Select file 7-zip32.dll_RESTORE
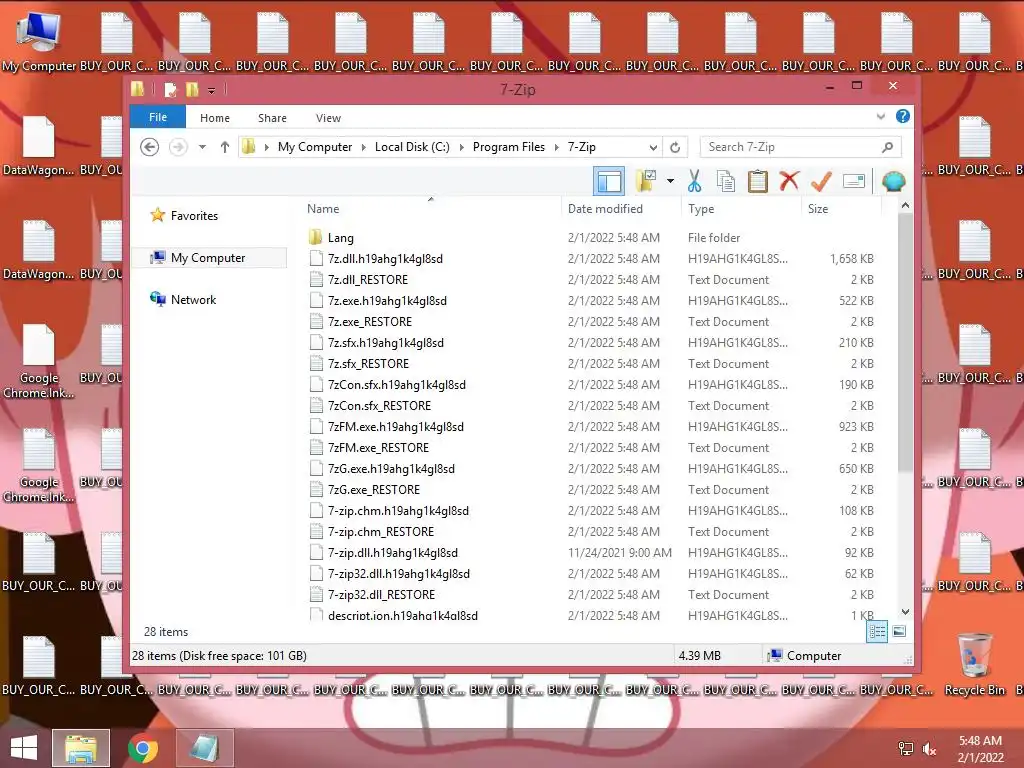Viewport: 1024px width, 768px height. point(381,594)
